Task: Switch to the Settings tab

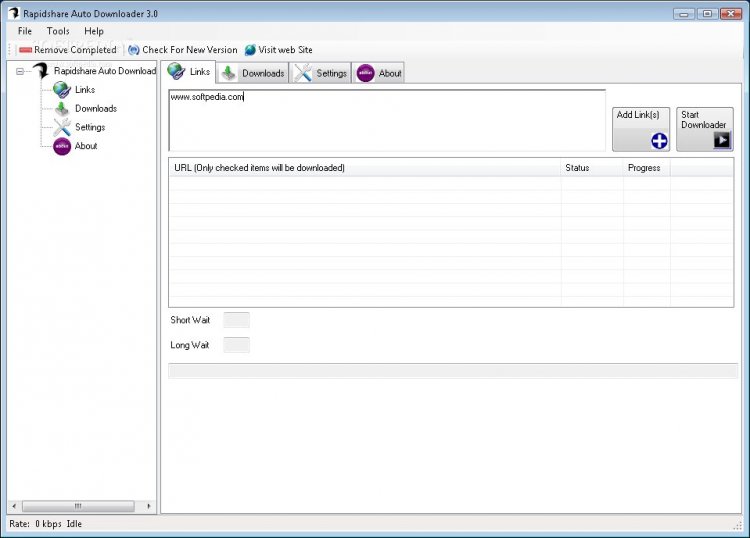Action: [x=320, y=73]
